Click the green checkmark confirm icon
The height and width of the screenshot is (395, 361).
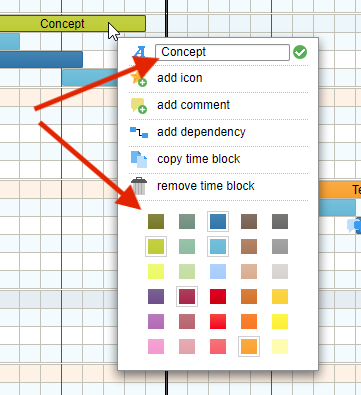coord(300,52)
